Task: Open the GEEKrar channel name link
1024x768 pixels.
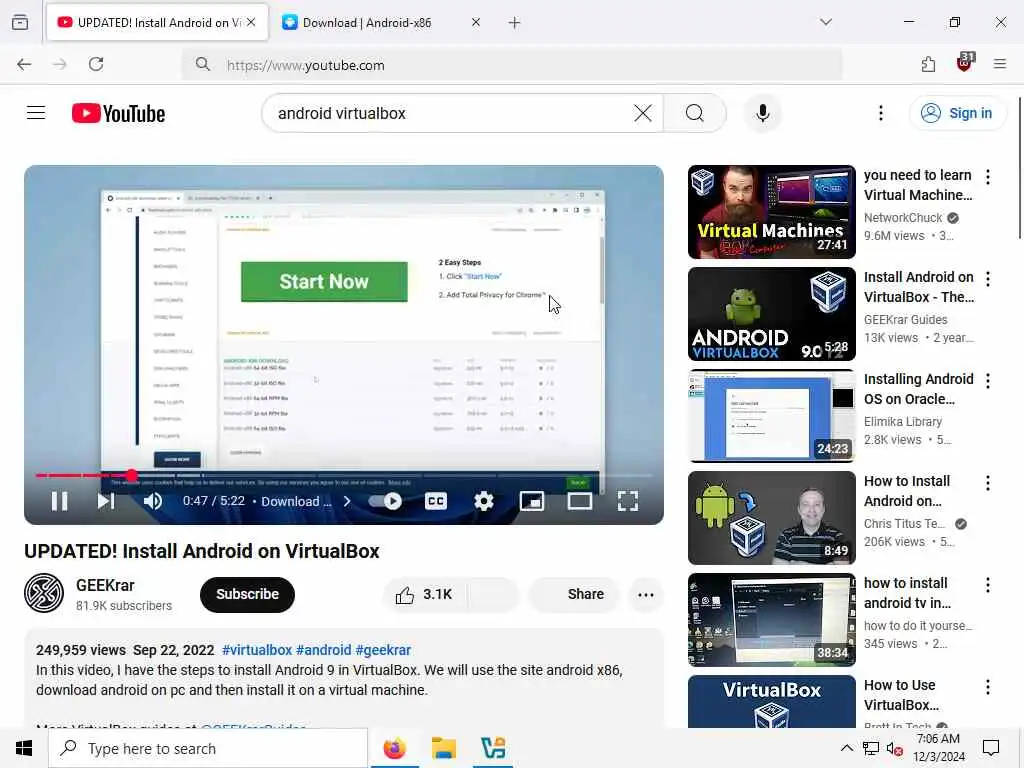Action: 105,585
